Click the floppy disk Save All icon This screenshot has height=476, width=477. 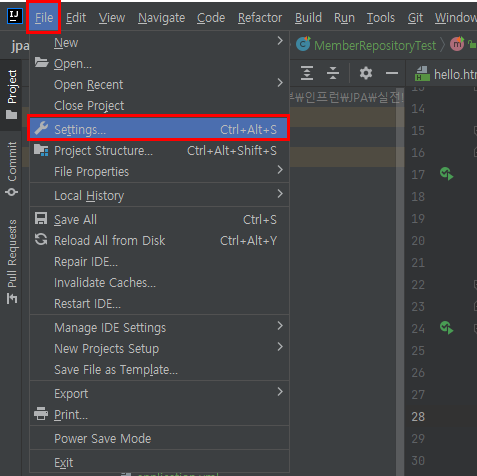41,219
